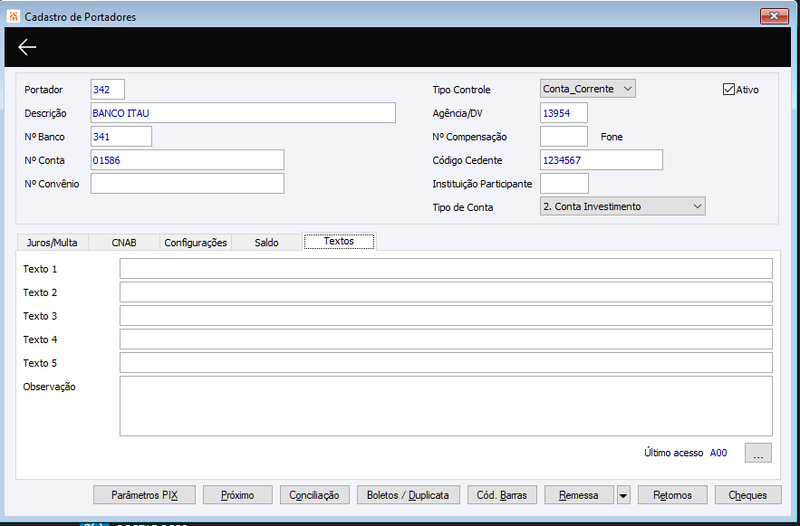Click the Código Cedente field with 1234567

click(602, 160)
